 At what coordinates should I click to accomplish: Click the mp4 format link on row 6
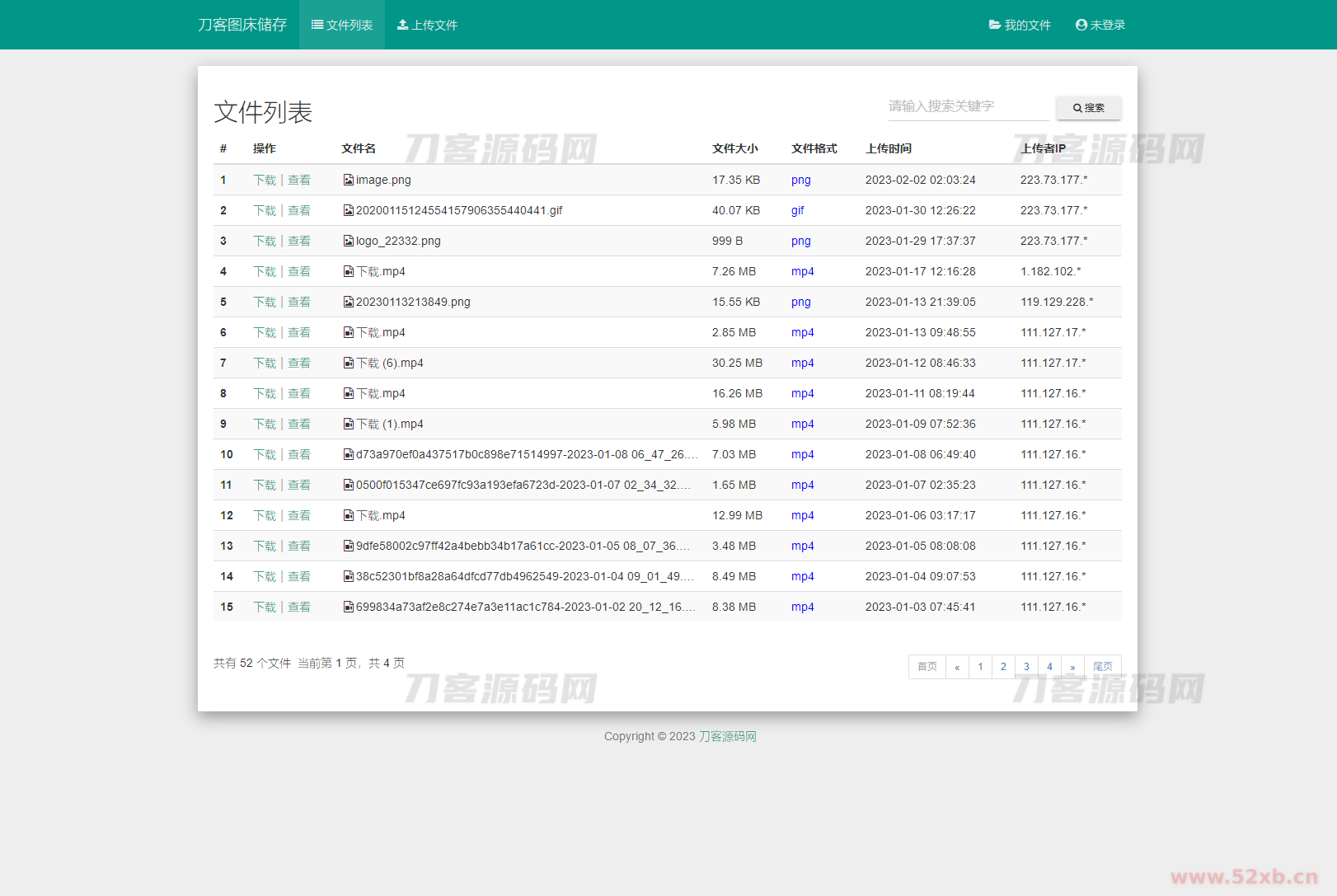(802, 332)
